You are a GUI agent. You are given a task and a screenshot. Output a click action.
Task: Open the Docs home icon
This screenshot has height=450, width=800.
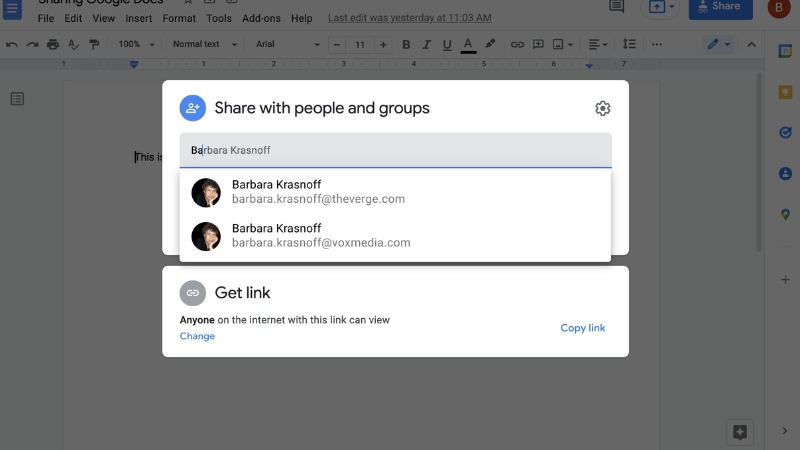tap(12, 9)
